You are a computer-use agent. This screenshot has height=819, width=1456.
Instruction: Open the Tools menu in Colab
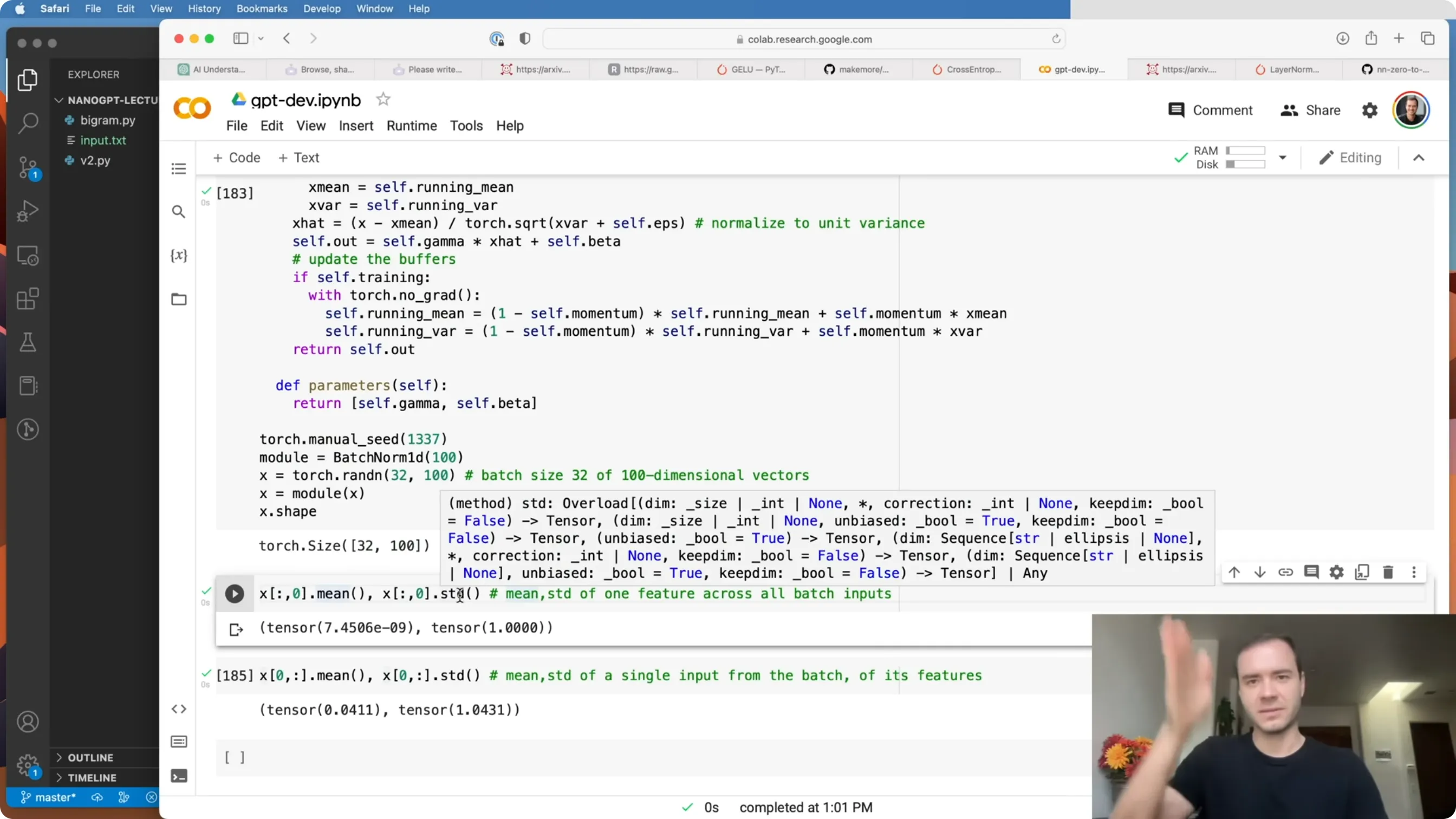(466, 126)
